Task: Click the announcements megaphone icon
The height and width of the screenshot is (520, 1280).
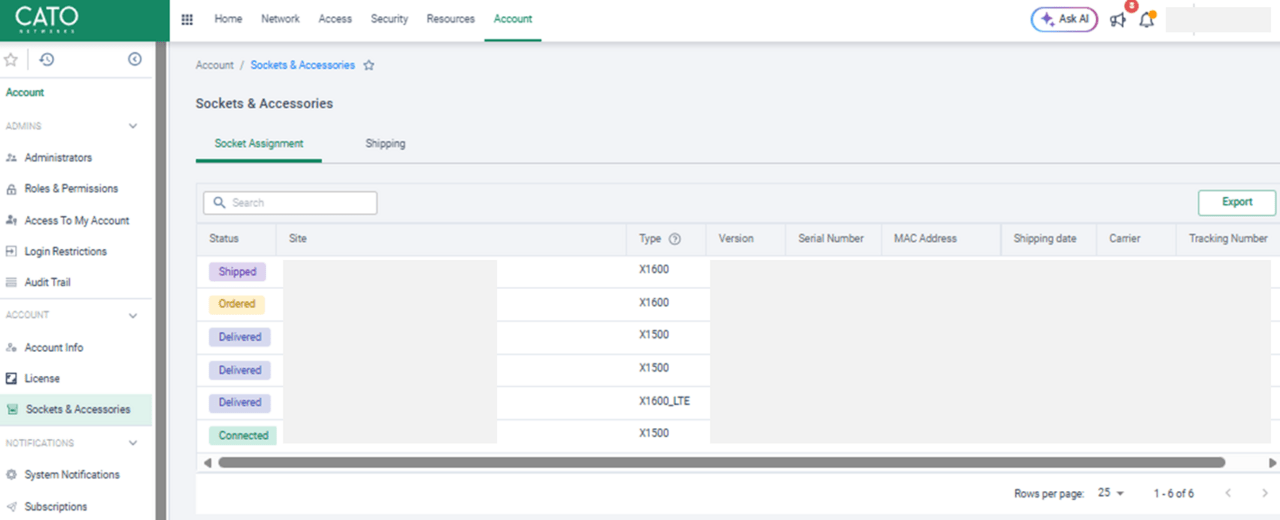Action: pyautogui.click(x=1118, y=19)
